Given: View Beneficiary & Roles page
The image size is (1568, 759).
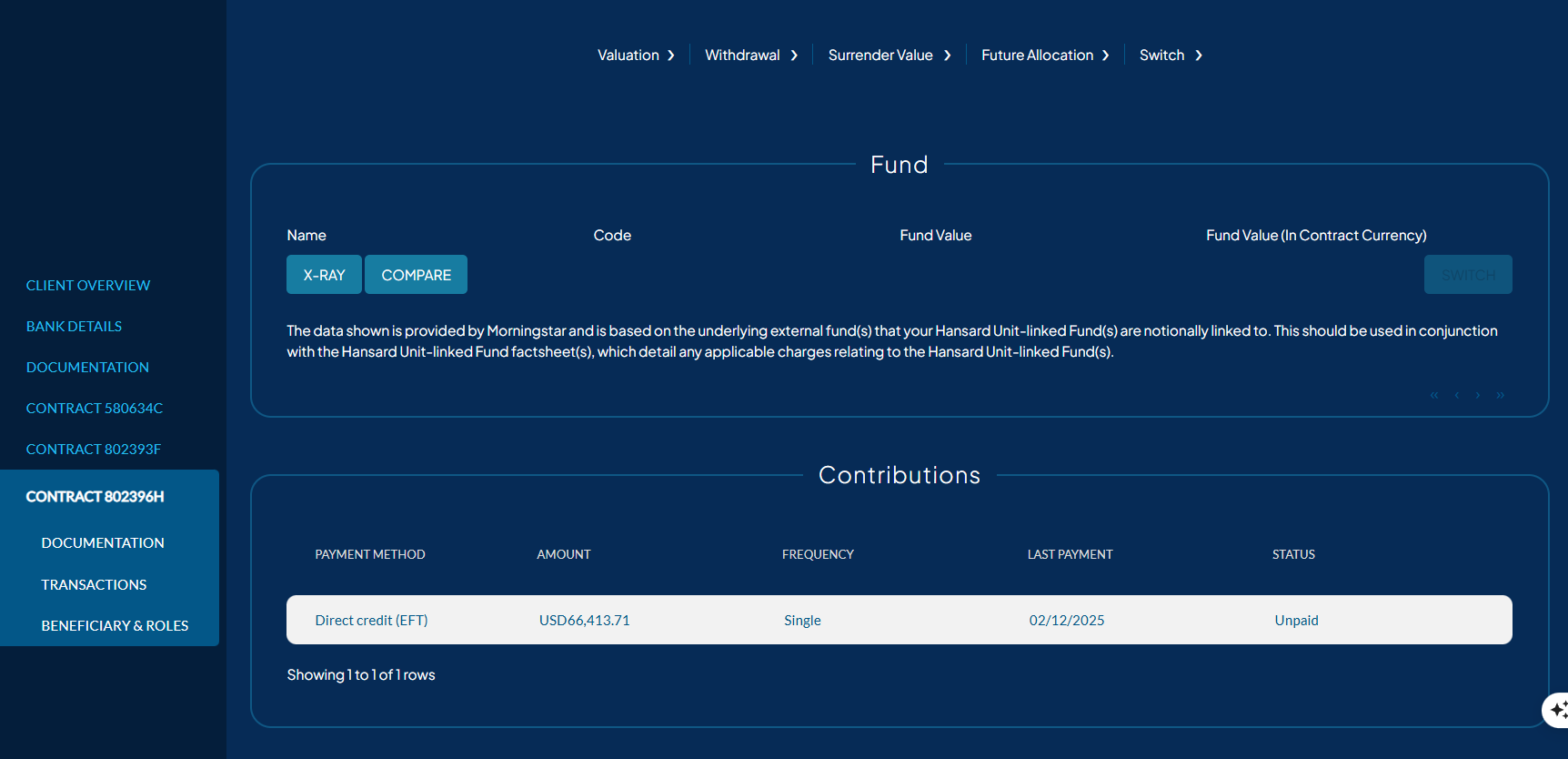Looking at the screenshot, I should click(115, 626).
